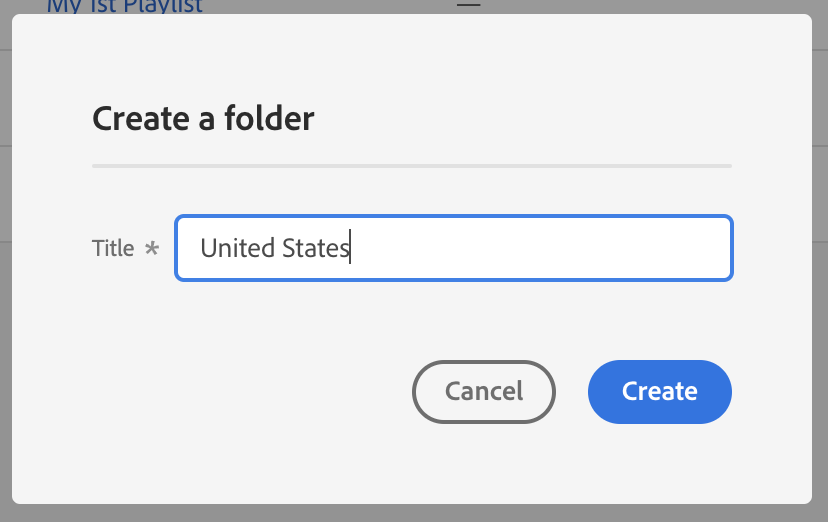Click the dash mark above the dialog
The image size is (828, 522).
click(x=468, y=5)
